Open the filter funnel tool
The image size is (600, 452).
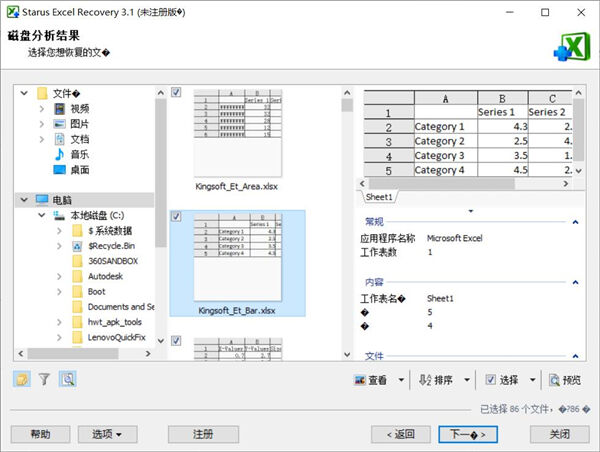point(44,379)
